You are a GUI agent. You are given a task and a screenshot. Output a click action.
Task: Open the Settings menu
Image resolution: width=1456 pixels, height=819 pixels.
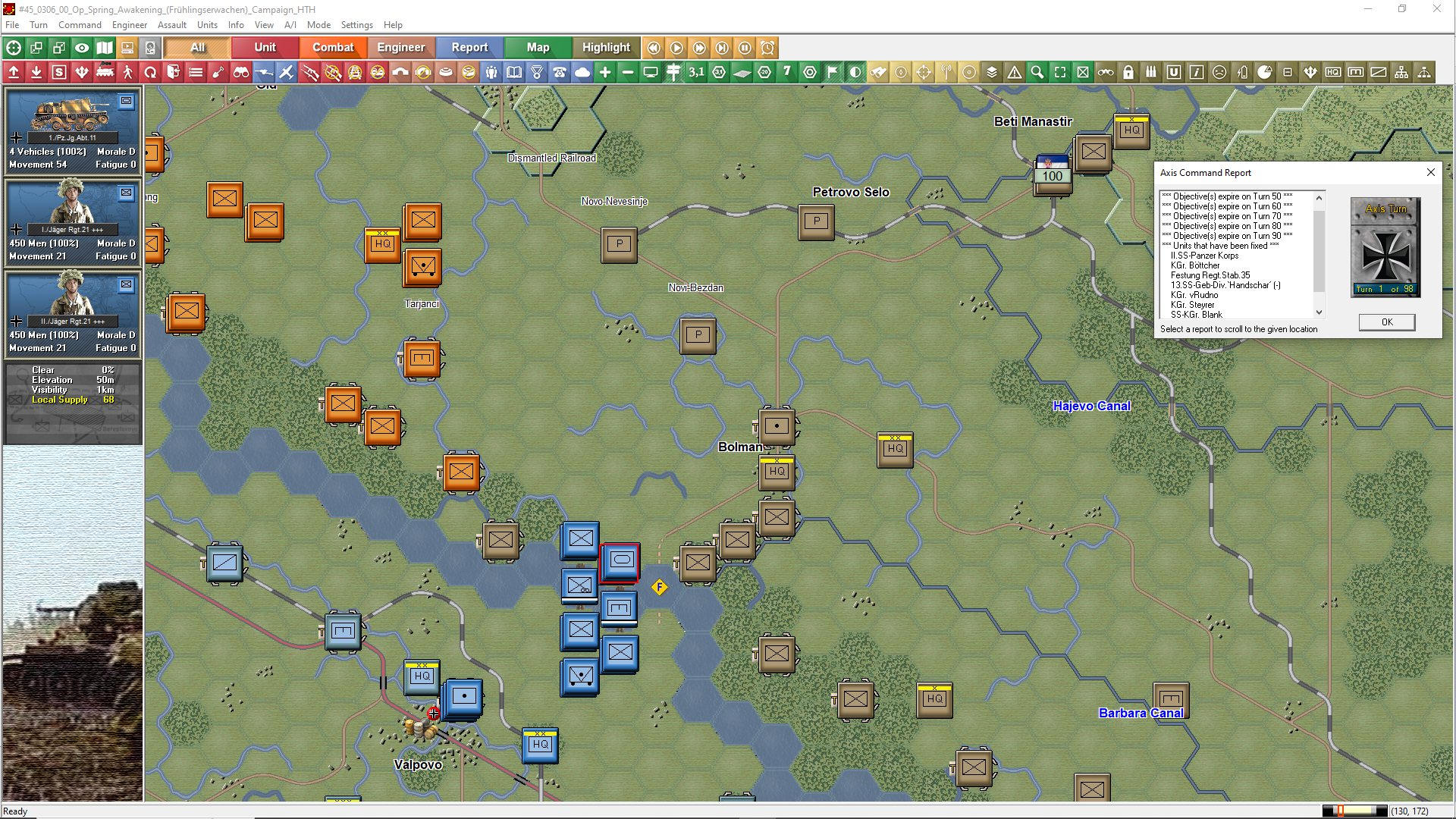click(x=356, y=24)
